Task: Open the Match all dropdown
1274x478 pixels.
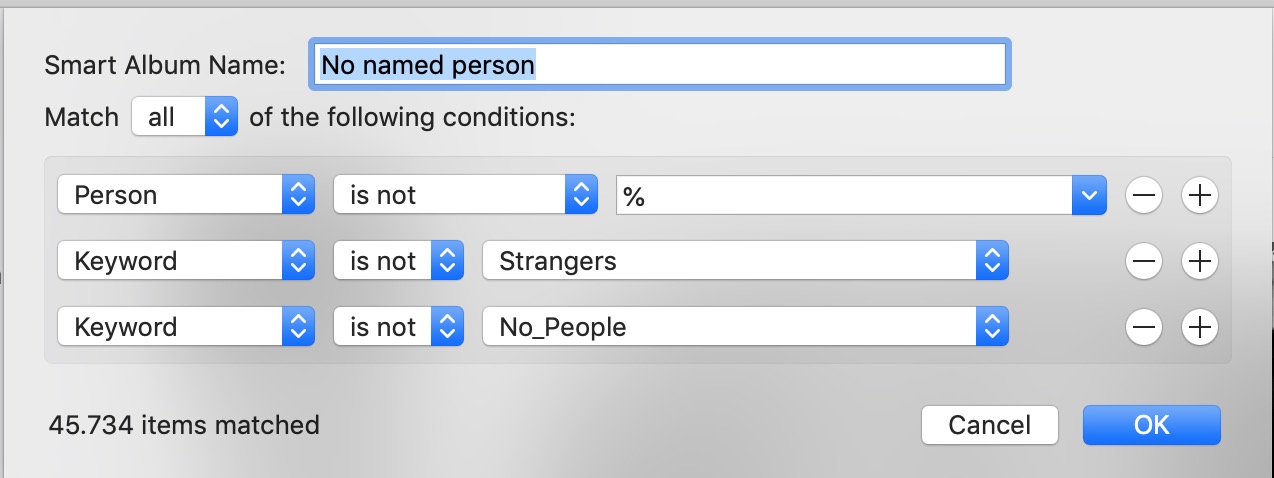Action: coord(185,117)
